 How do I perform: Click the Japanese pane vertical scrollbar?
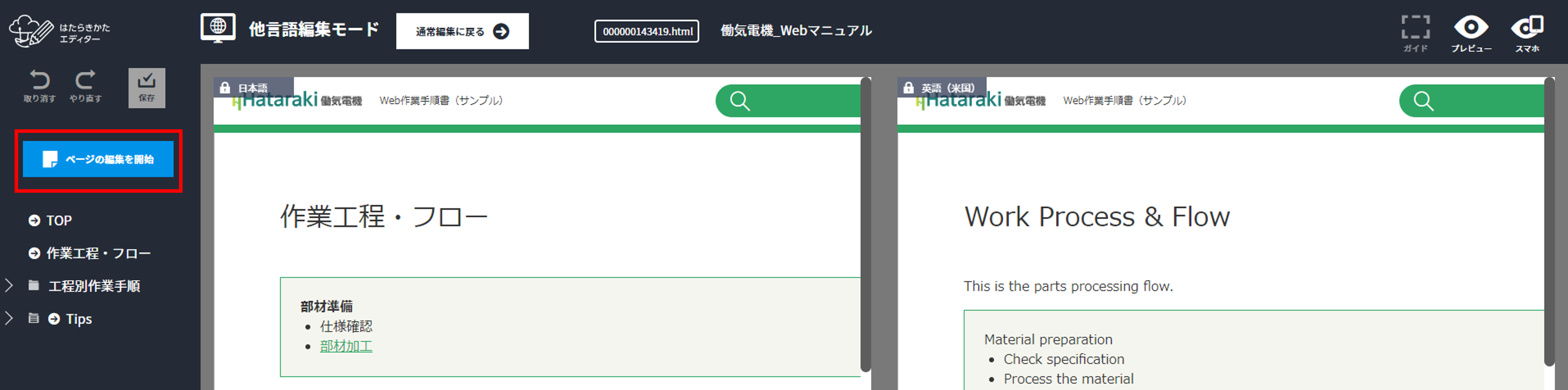865,225
